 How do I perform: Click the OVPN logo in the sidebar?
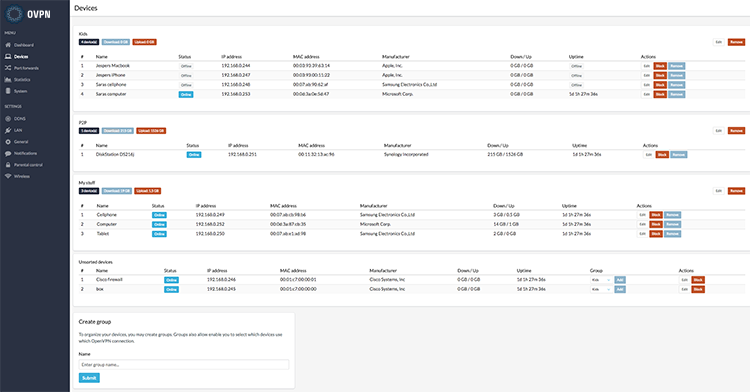point(27,14)
